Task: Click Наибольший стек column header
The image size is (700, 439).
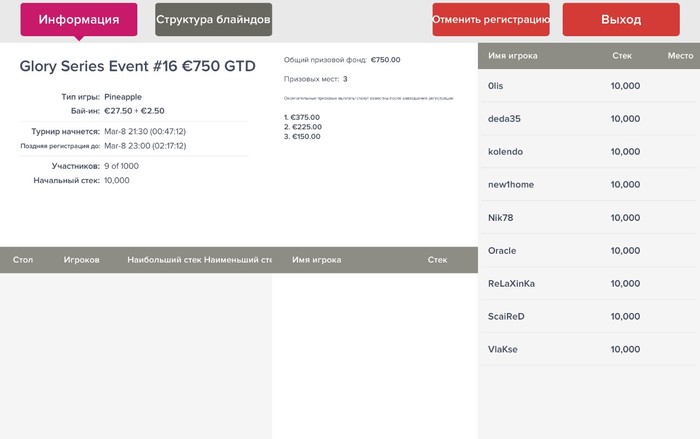Action: 164,260
